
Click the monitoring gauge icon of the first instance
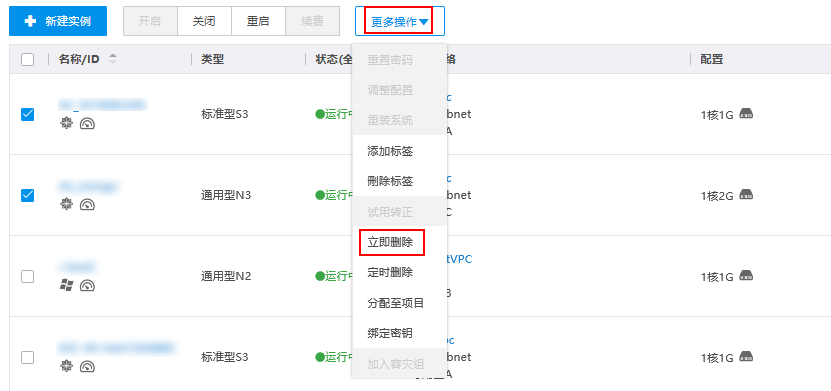(x=87, y=124)
